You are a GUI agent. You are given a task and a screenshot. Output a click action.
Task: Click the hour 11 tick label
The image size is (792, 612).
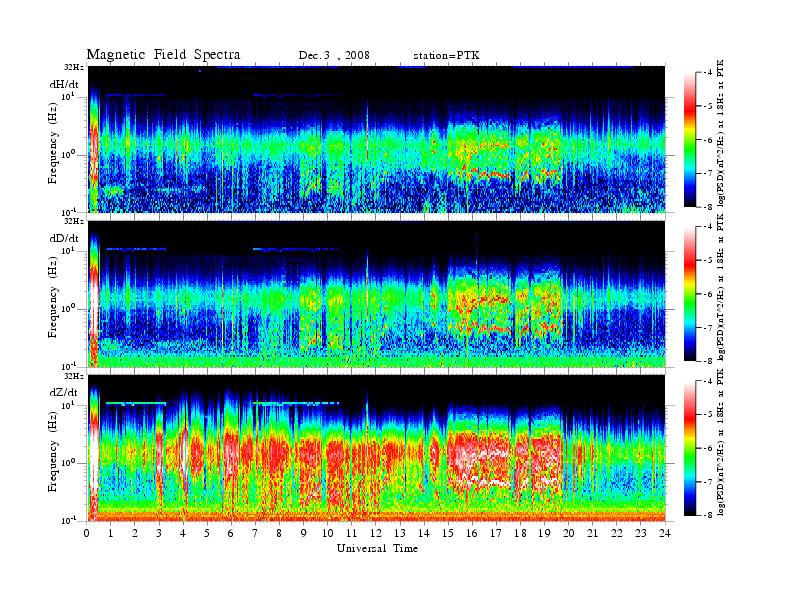coord(352,533)
